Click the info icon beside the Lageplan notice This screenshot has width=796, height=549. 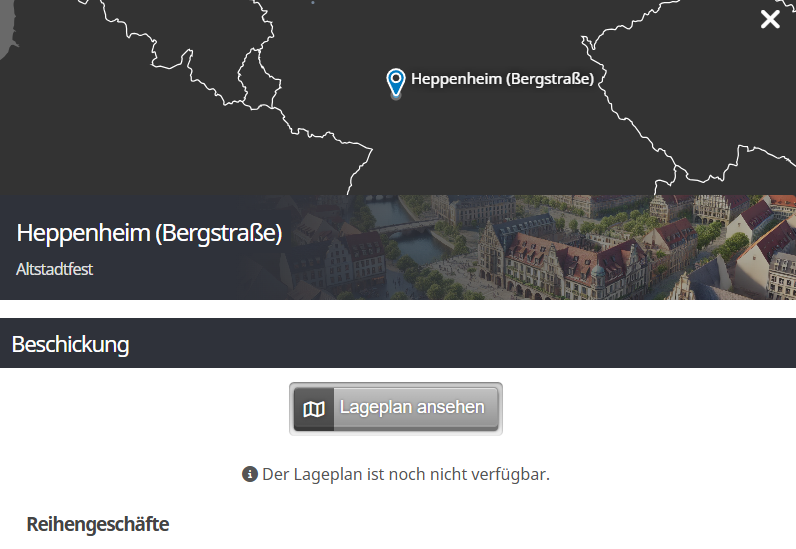[250, 473]
